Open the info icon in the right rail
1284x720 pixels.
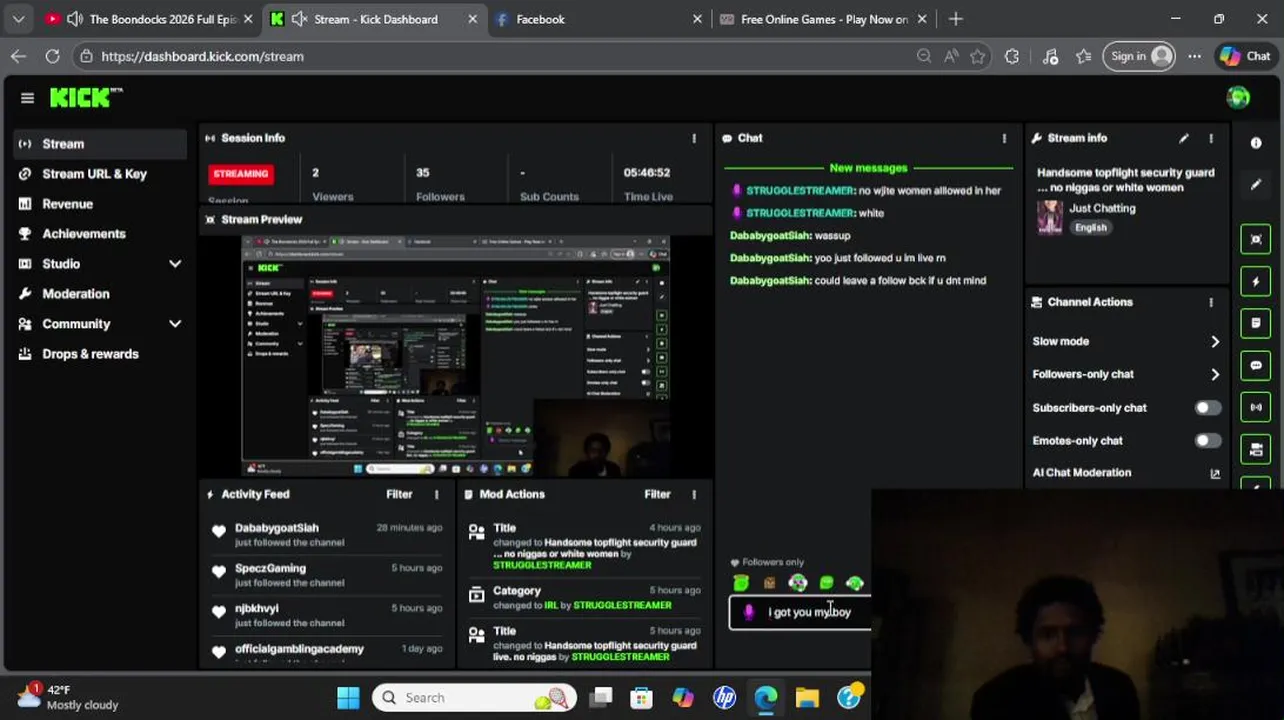point(1256,143)
